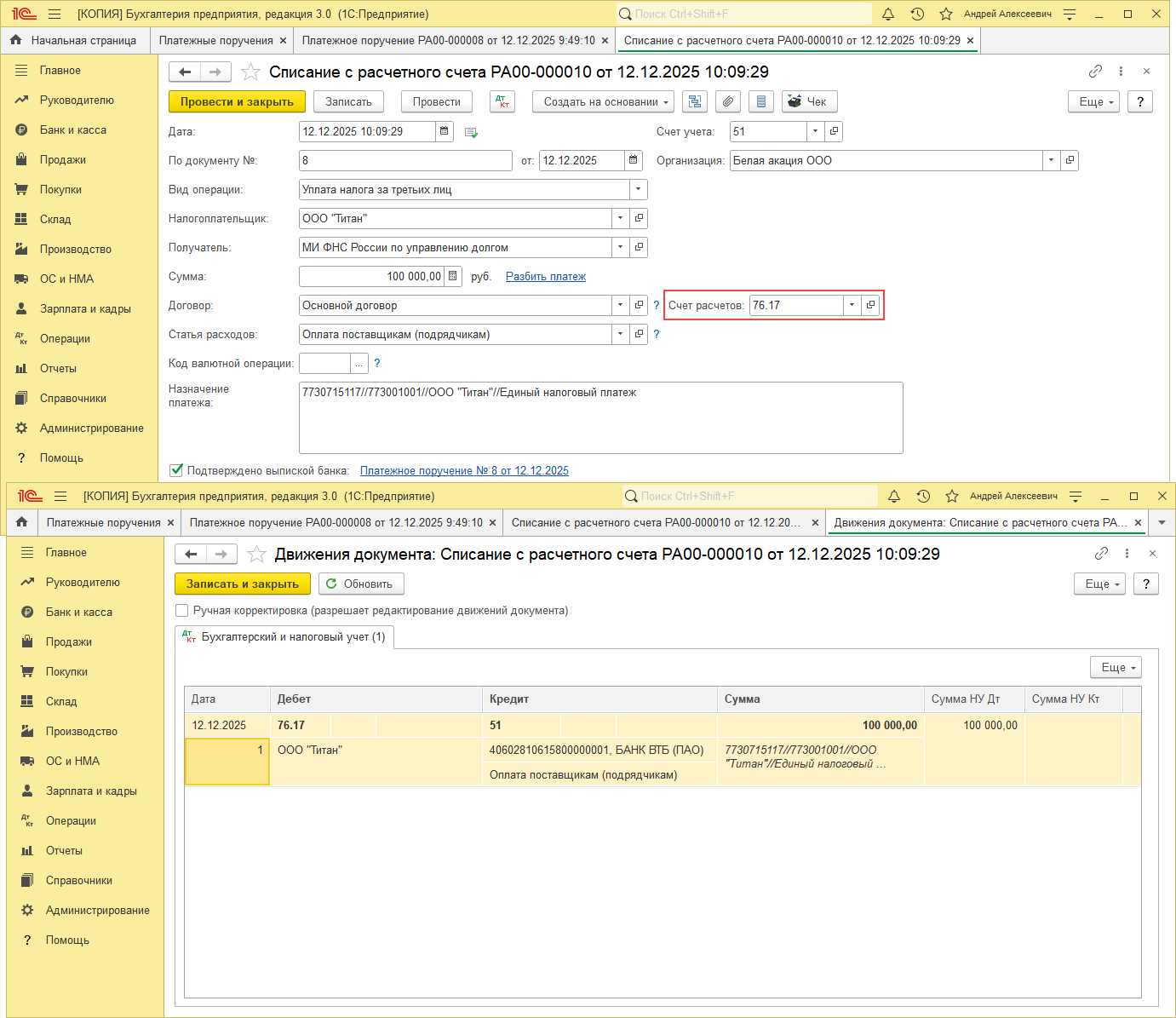The width and height of the screenshot is (1176, 1018).
Task: Click into the Назначение платежа text area
Action: 600,417
